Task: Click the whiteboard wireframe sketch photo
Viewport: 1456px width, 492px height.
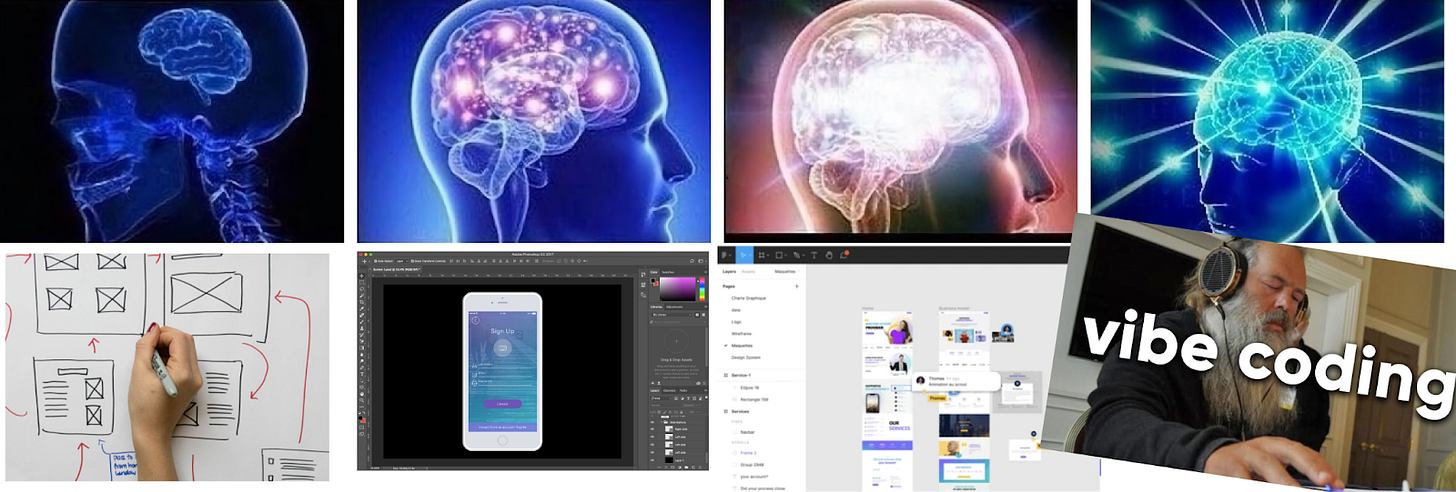Action: [x=166, y=366]
